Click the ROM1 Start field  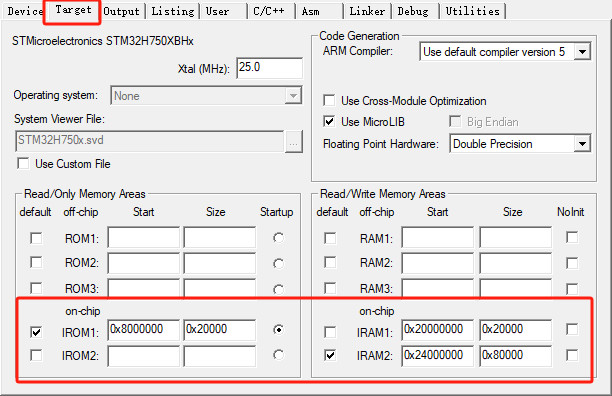[143, 237]
